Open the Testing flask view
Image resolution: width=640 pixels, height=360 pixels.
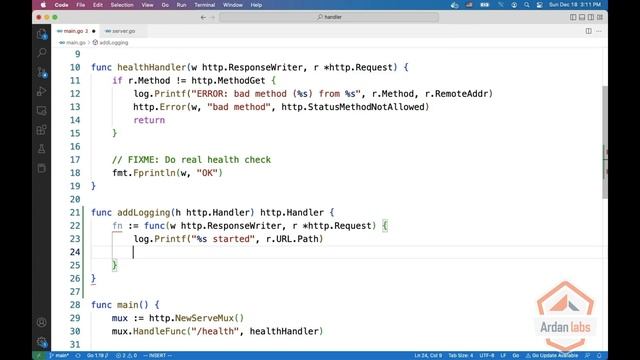(x=42, y=149)
